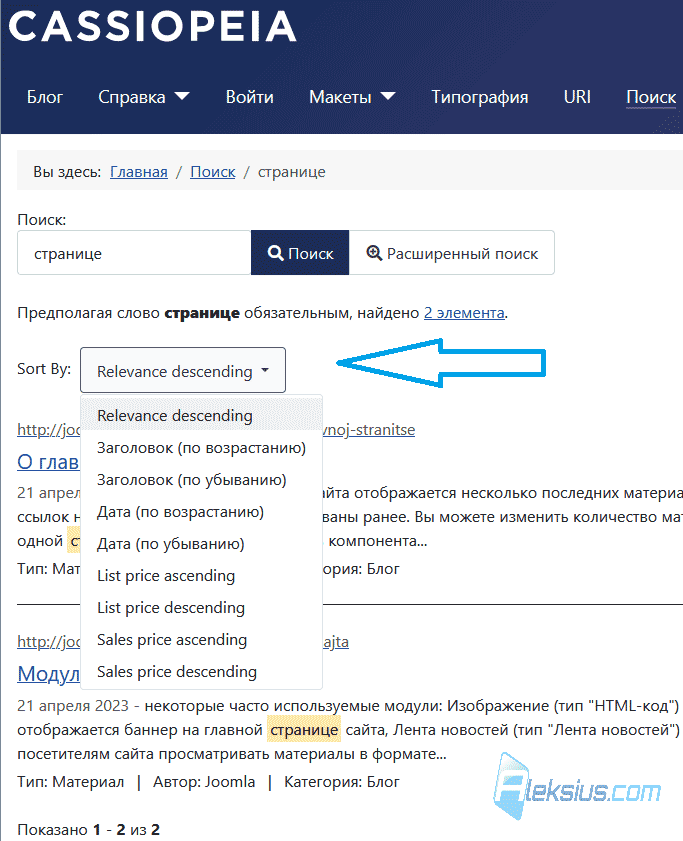Image resolution: width=683 pixels, height=841 pixels.
Task: Open Расширенный поиск advanced search
Action: [x=452, y=253]
